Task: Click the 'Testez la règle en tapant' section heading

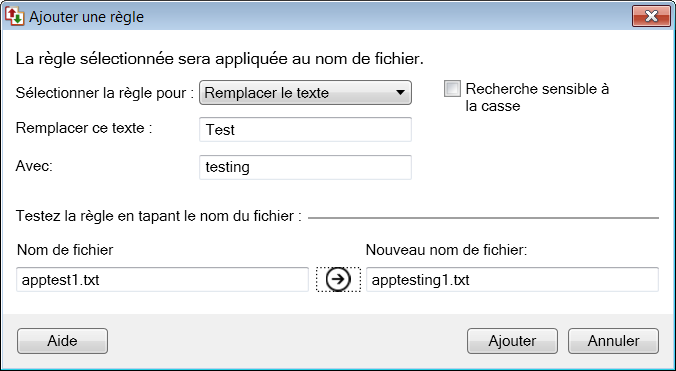Action: 159,216
